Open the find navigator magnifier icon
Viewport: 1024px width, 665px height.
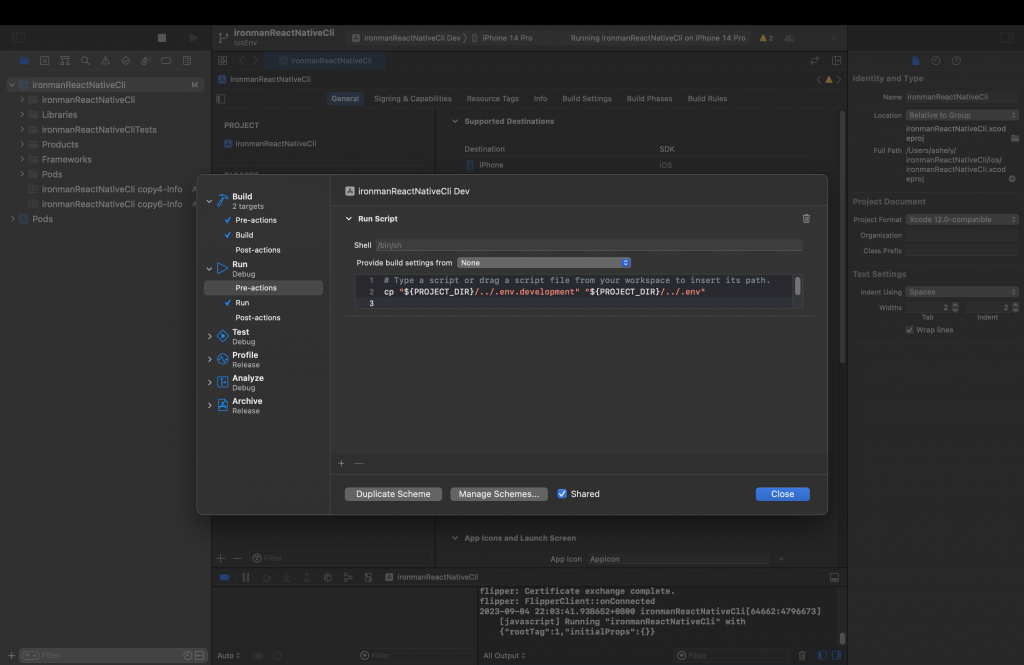point(85,61)
